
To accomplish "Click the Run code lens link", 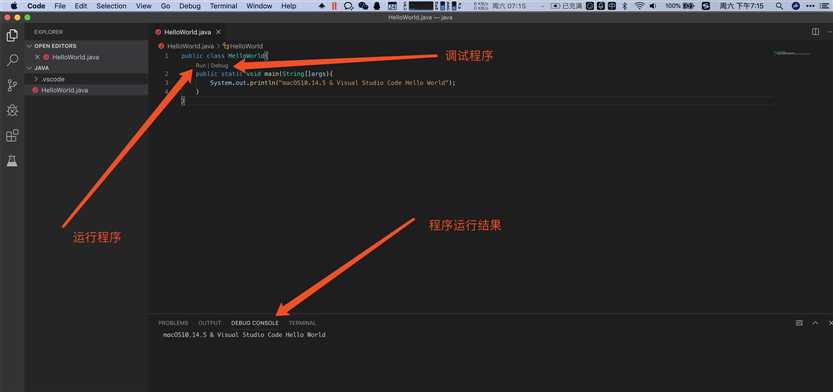I will click(x=201, y=65).
